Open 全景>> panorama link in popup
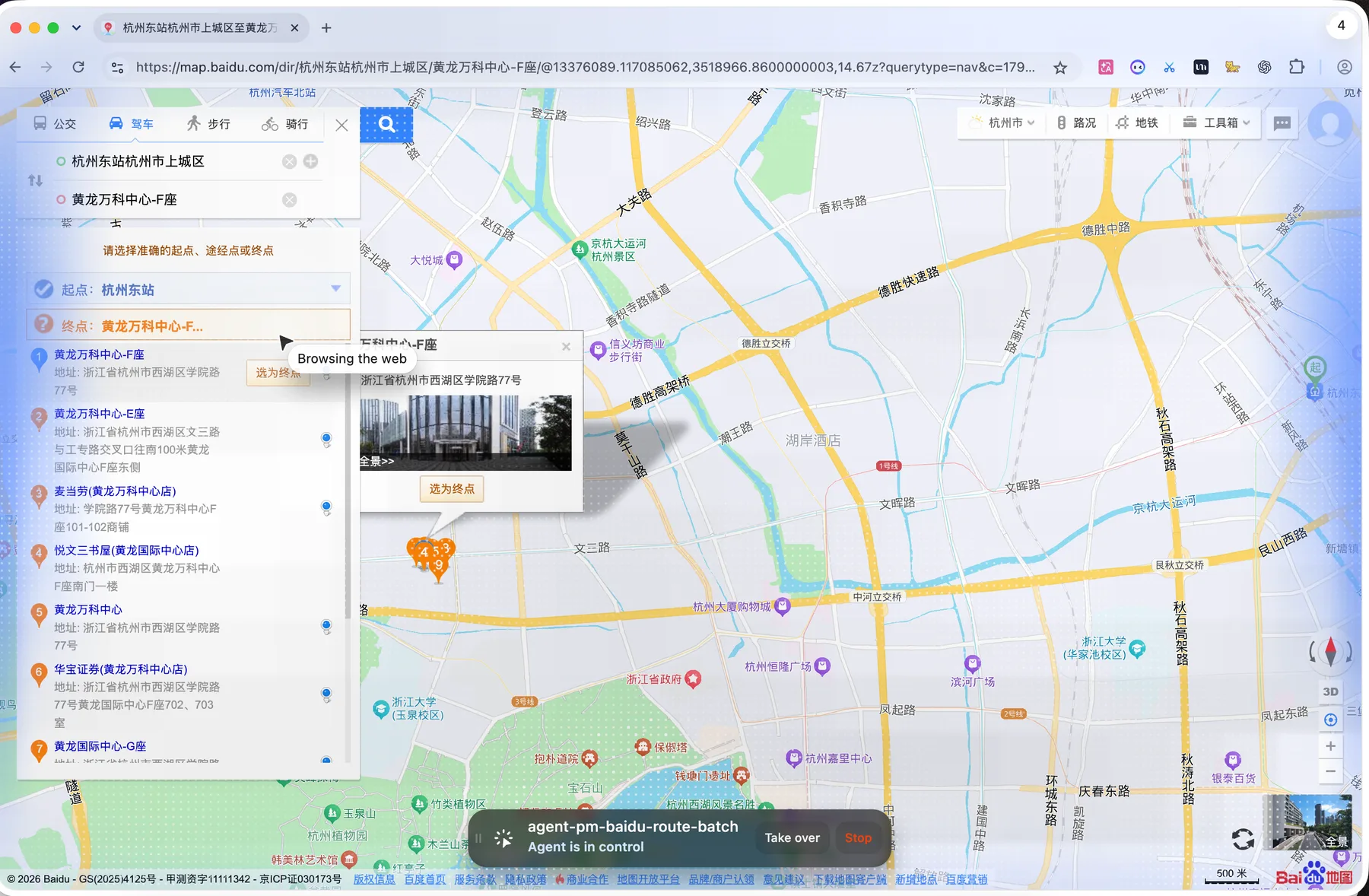This screenshot has height=896, width=1369. 377,461
